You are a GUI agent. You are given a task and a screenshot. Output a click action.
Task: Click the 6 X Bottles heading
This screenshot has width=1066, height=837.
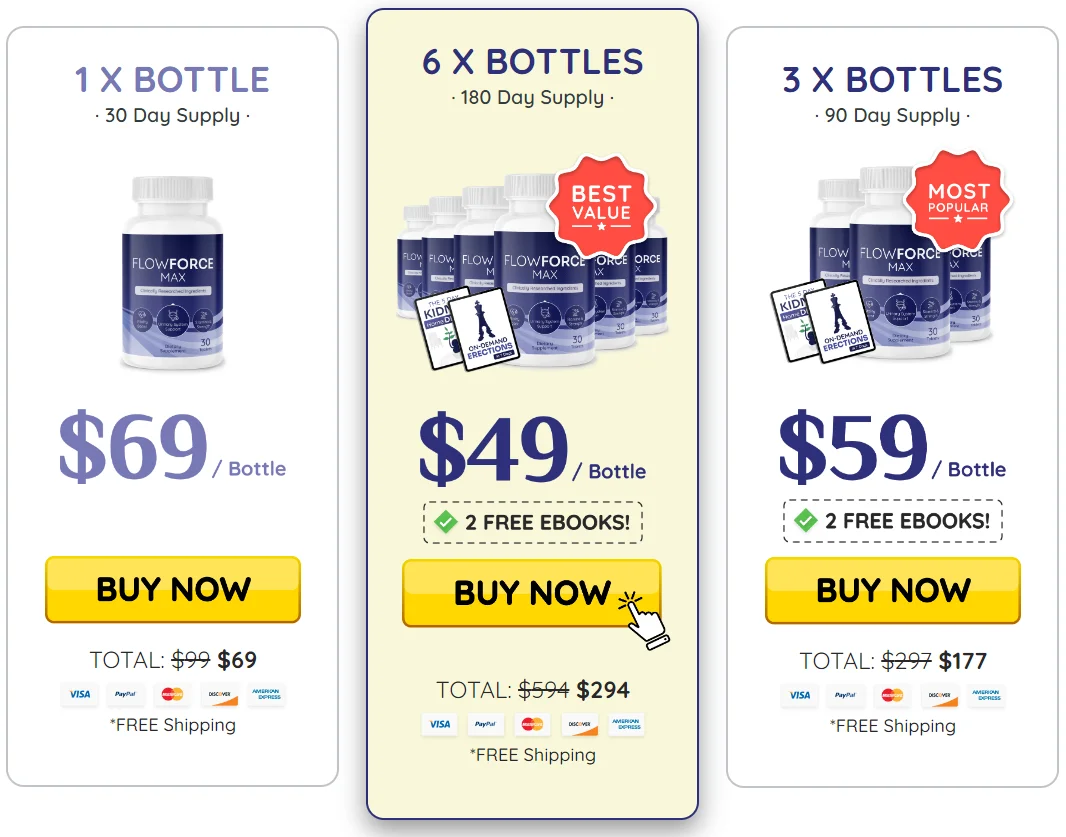pos(532,62)
